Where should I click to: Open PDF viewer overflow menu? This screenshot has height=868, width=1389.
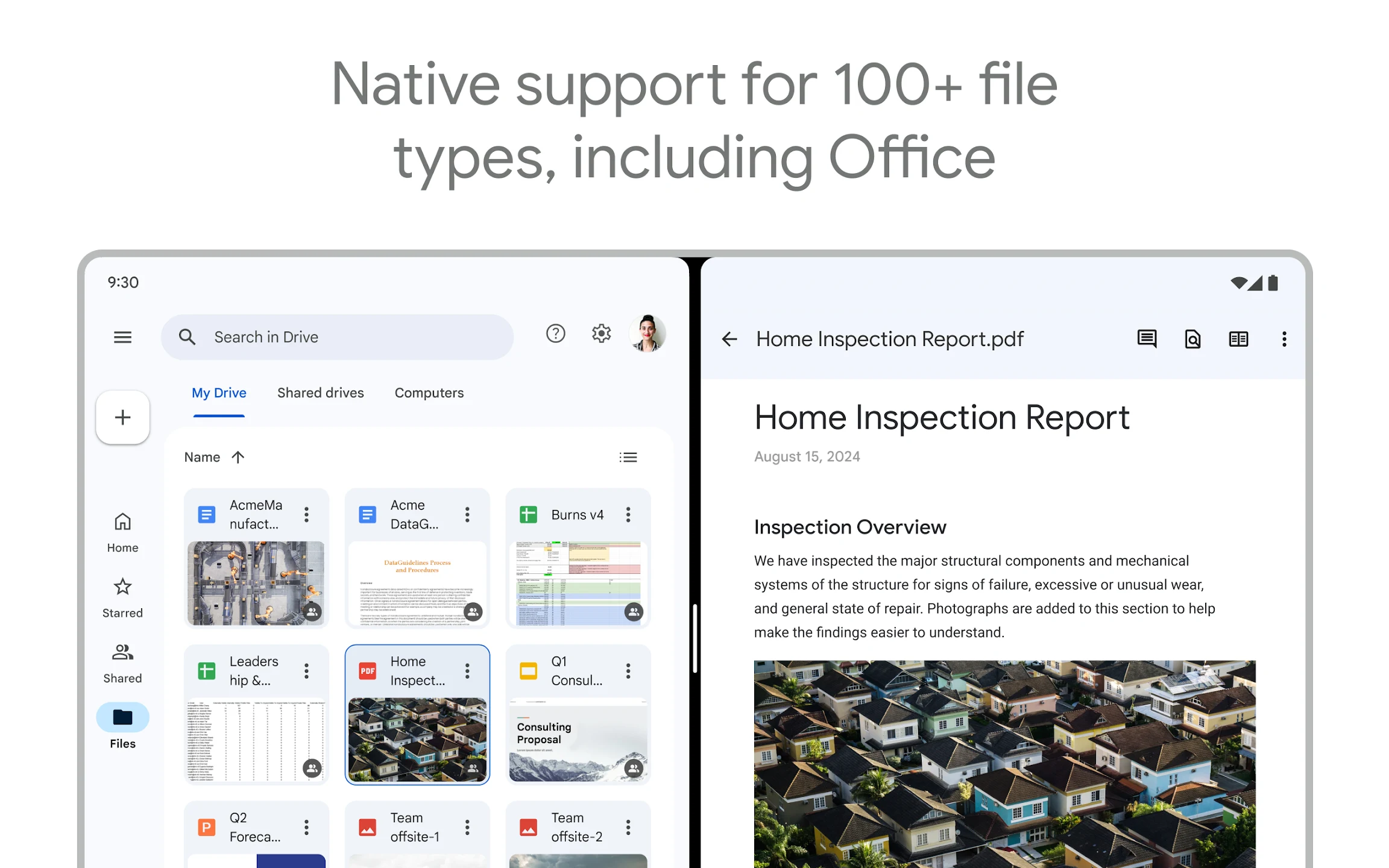click(x=1284, y=339)
